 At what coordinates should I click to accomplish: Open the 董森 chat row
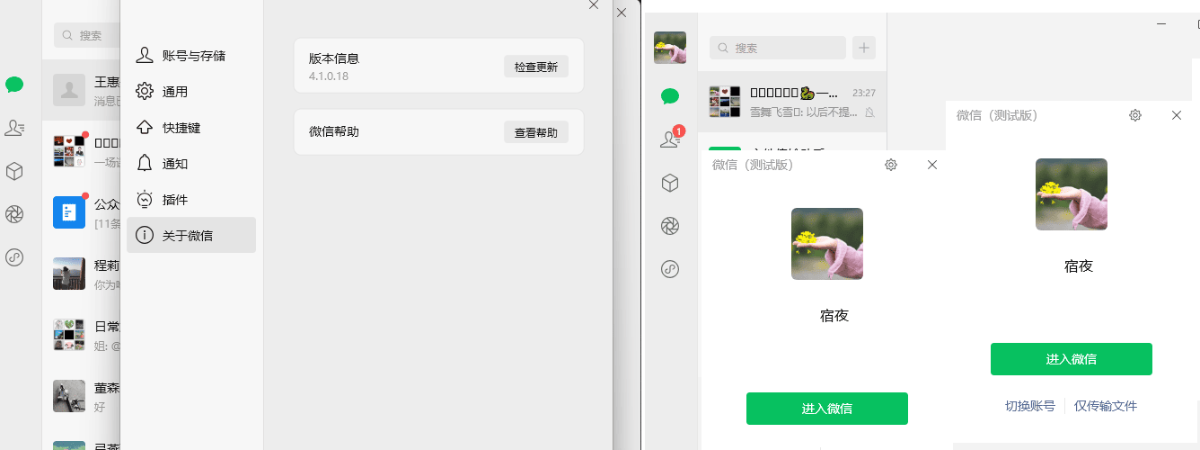click(x=81, y=396)
